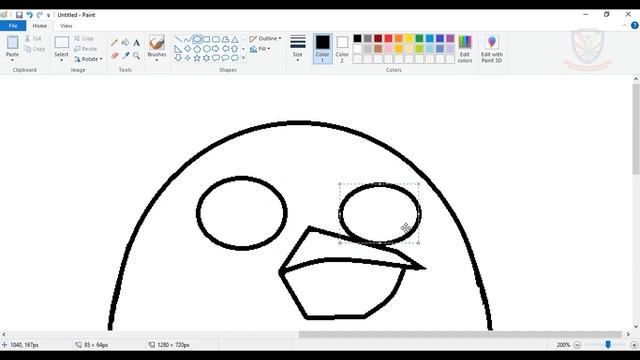Open the Select options dropdown arrow

click(x=61, y=60)
